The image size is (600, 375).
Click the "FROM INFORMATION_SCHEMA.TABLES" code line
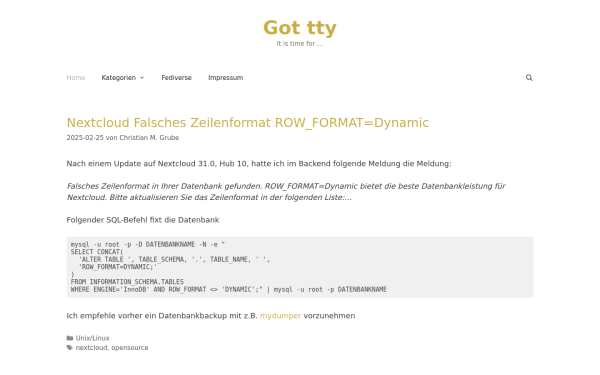pos(127,282)
